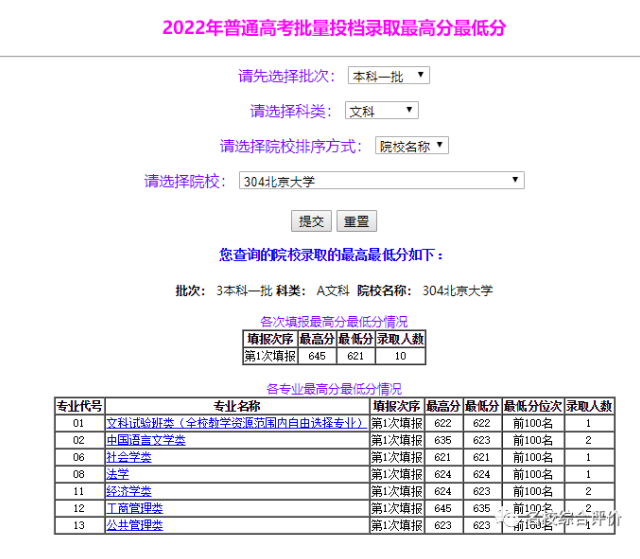
Task: Open the 文科 subject category dropdown
Action: pos(382,111)
